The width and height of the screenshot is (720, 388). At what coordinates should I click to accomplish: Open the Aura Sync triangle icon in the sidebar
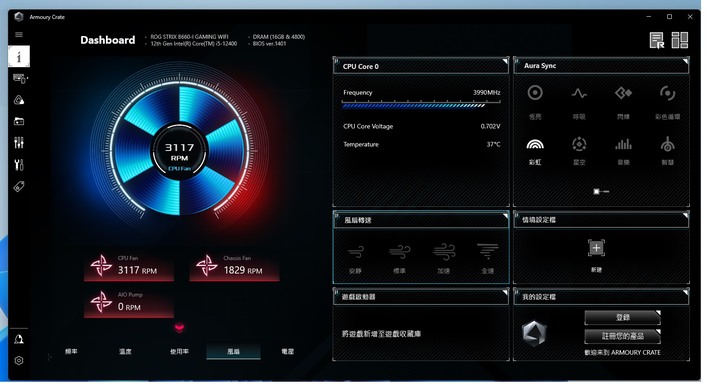click(x=19, y=100)
